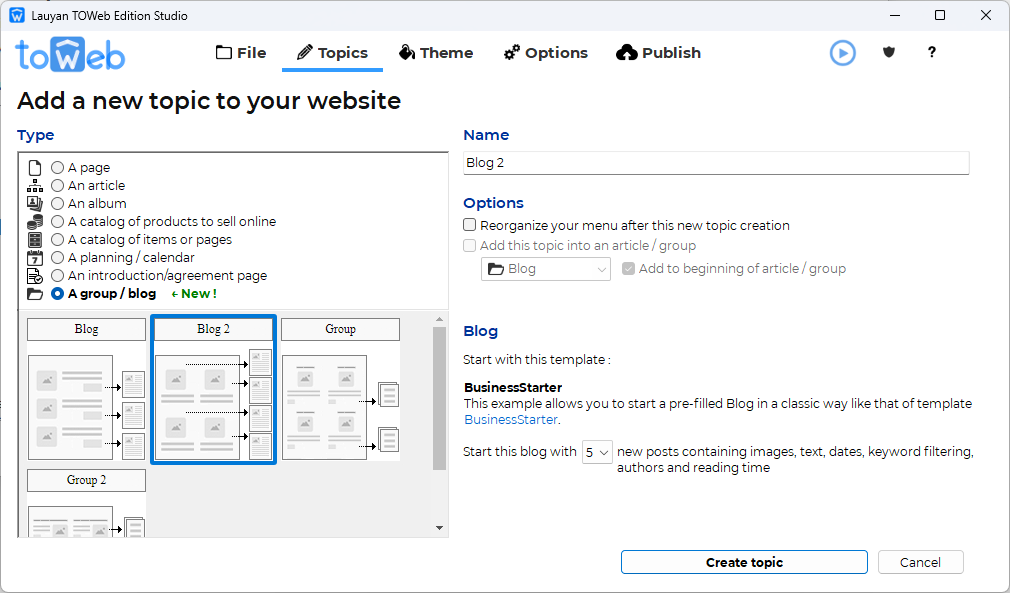Click the items catalog cabinet icon
Viewport: 1010px width, 593px height.
[x=35, y=240]
